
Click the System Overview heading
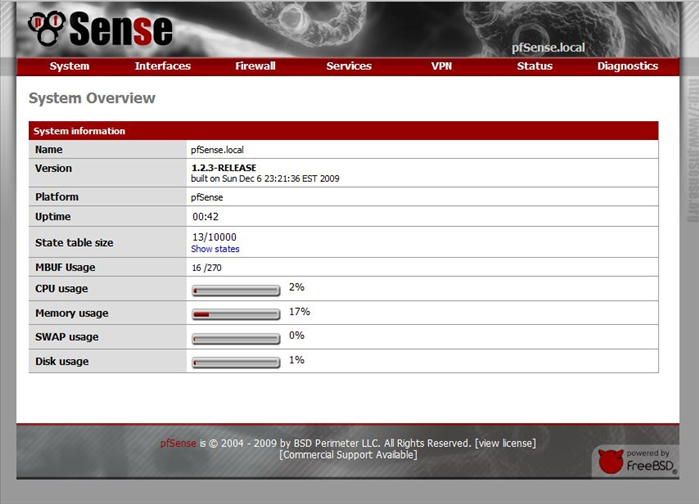point(92,98)
